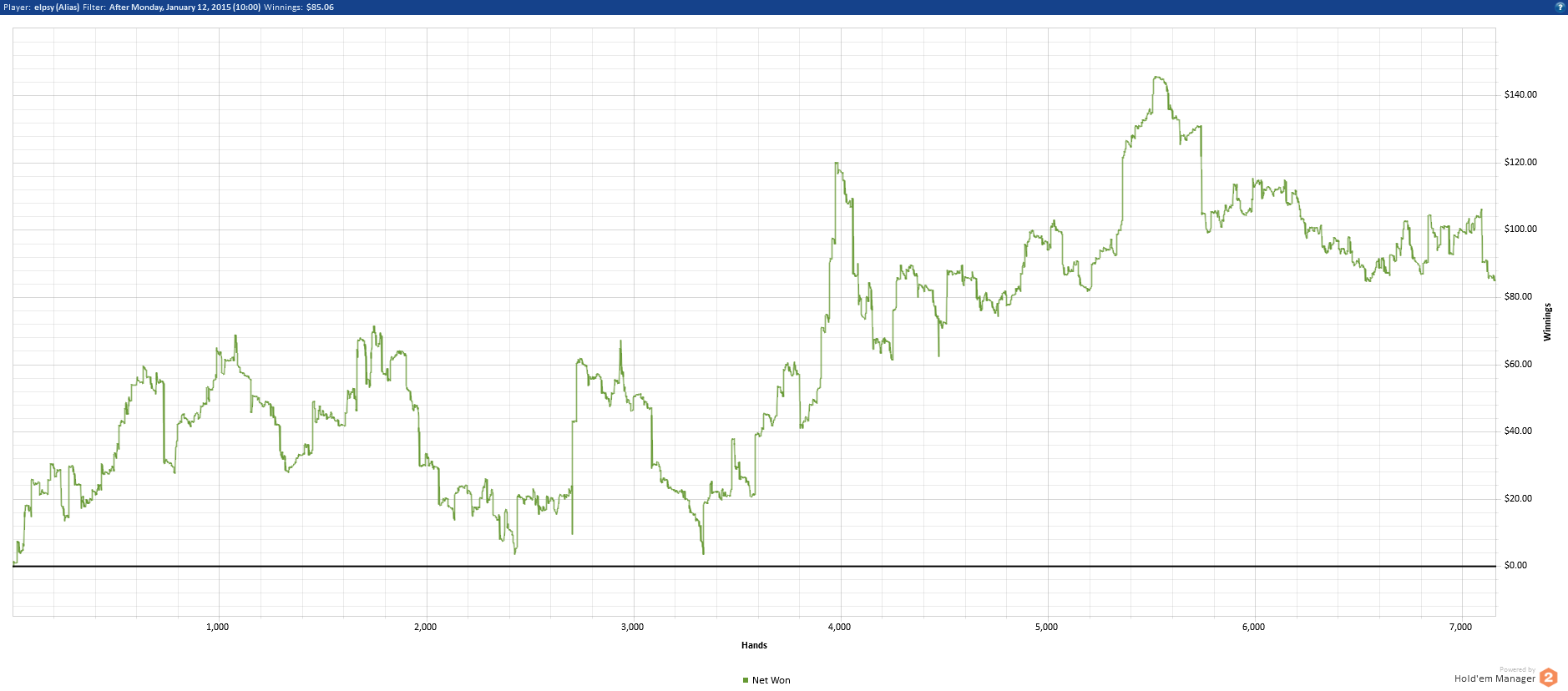Toggle the Net Won legend label
This screenshot has width=1568, height=691.
tap(771, 680)
